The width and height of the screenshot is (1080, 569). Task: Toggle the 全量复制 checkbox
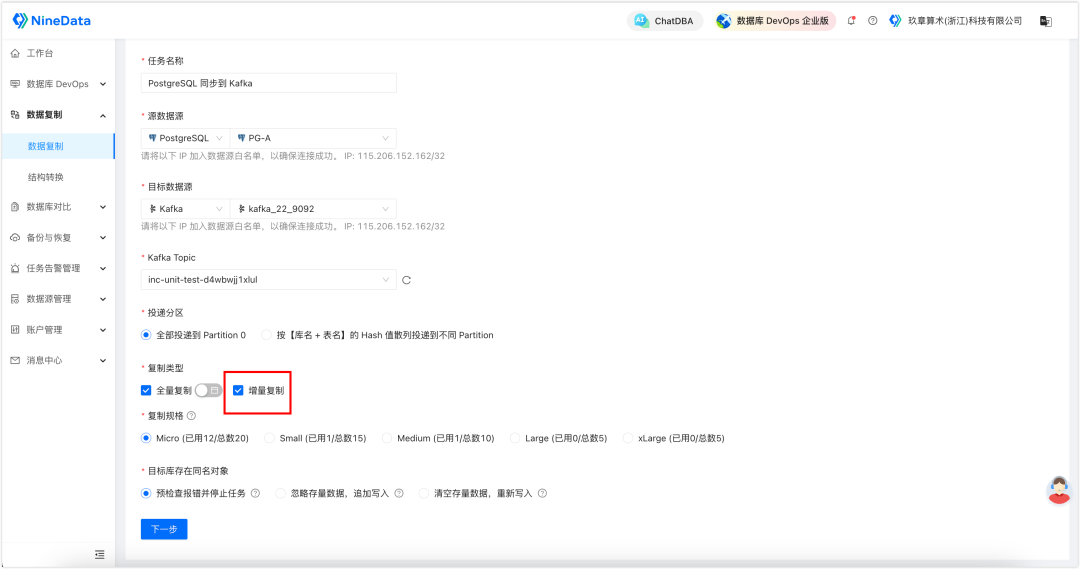[146, 391]
